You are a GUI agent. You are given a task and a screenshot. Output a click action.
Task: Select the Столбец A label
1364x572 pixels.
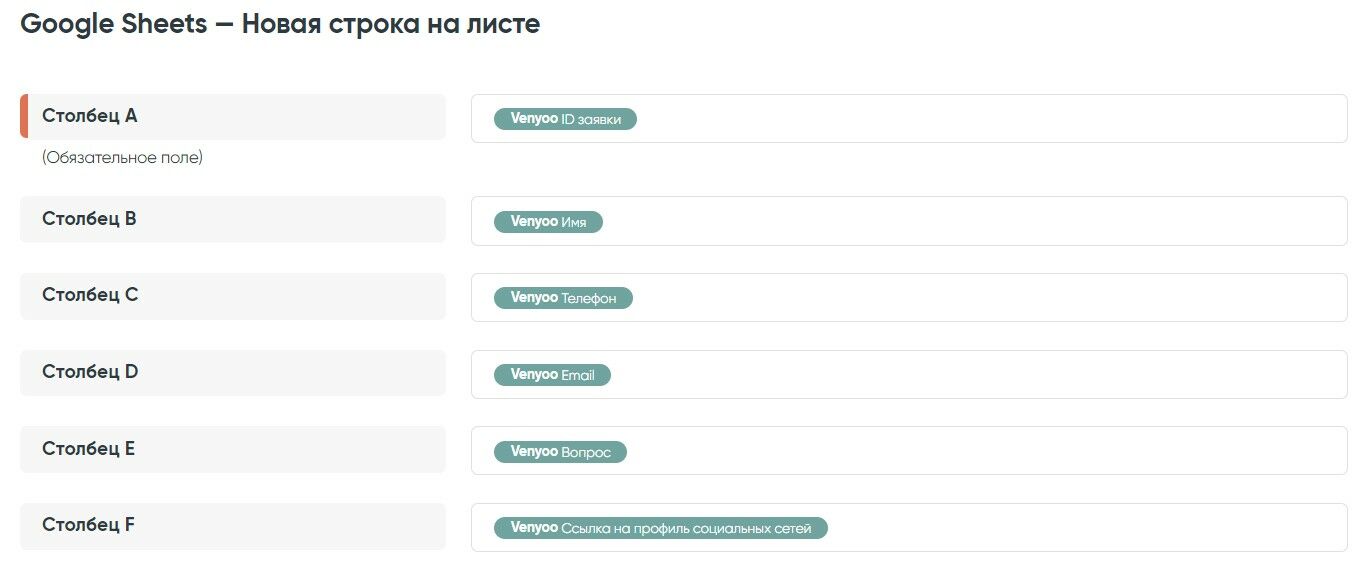point(90,116)
